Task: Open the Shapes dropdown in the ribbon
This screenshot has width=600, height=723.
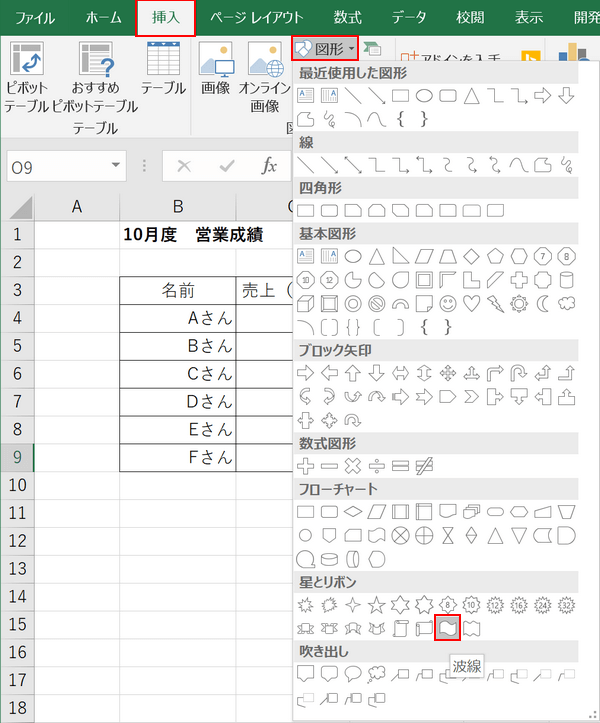Action: coord(325,48)
